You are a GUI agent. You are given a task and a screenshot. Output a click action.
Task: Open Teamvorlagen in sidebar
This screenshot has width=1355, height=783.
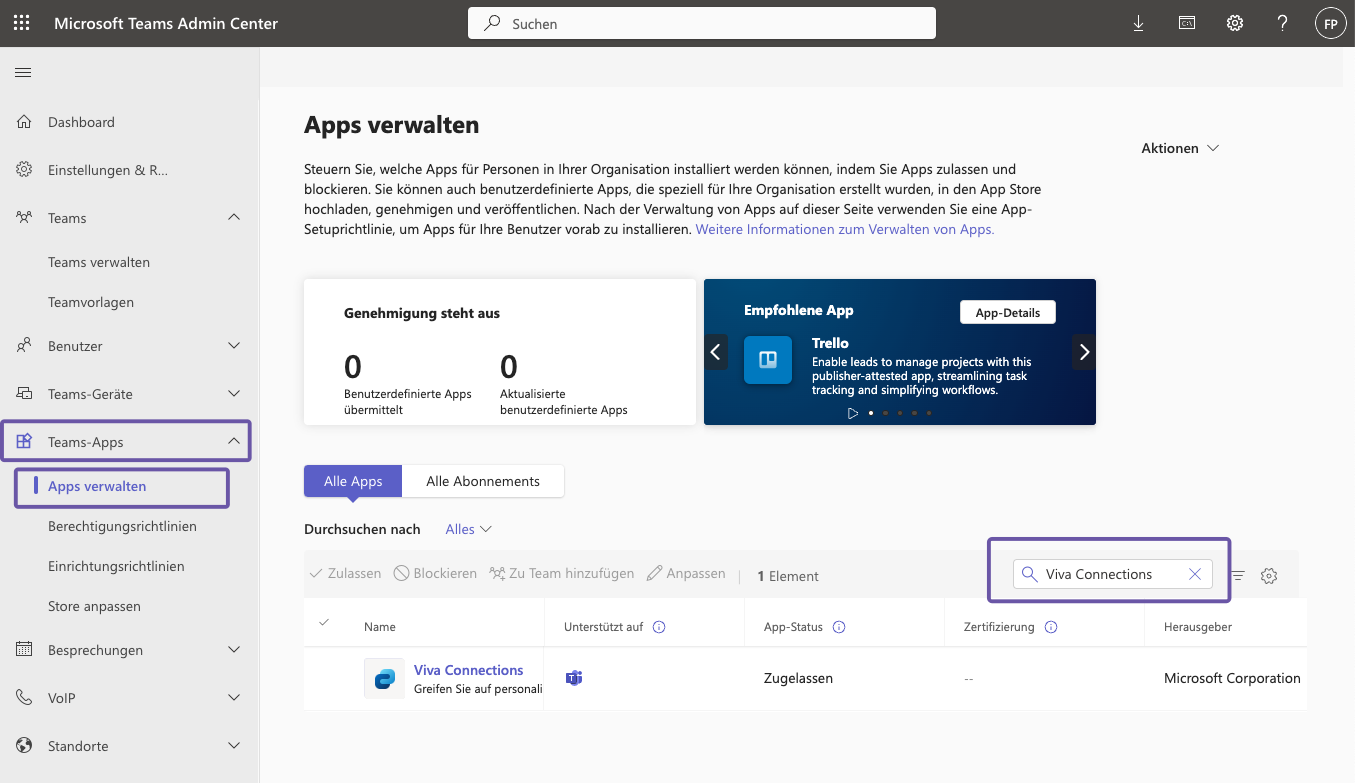pos(91,302)
